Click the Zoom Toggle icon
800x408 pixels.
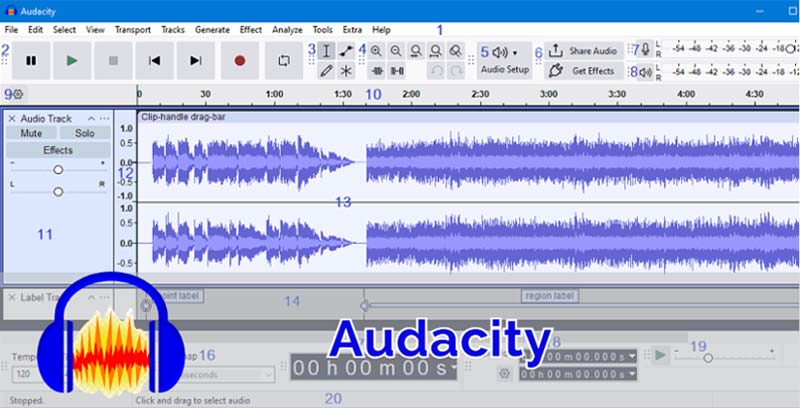(x=456, y=50)
